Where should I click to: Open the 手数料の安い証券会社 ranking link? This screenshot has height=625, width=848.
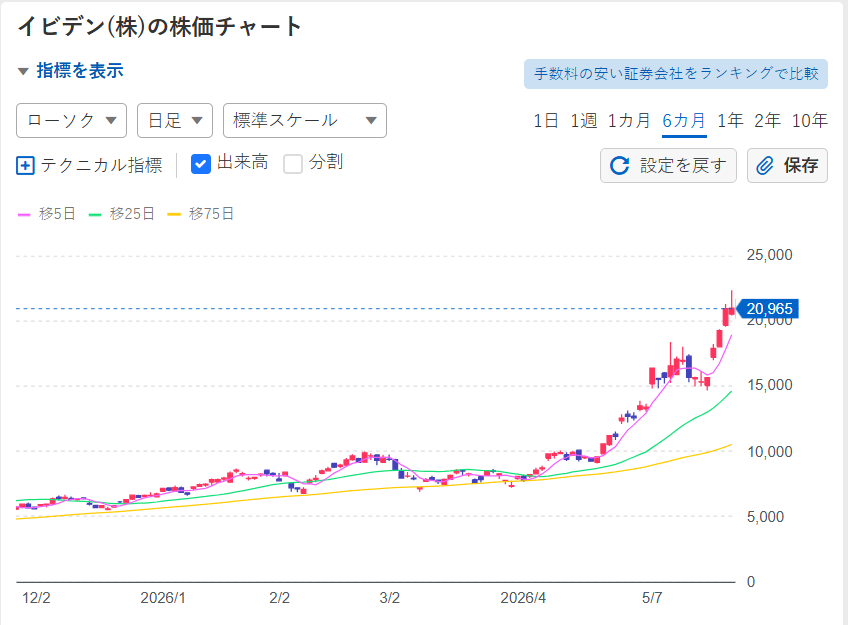coord(676,74)
